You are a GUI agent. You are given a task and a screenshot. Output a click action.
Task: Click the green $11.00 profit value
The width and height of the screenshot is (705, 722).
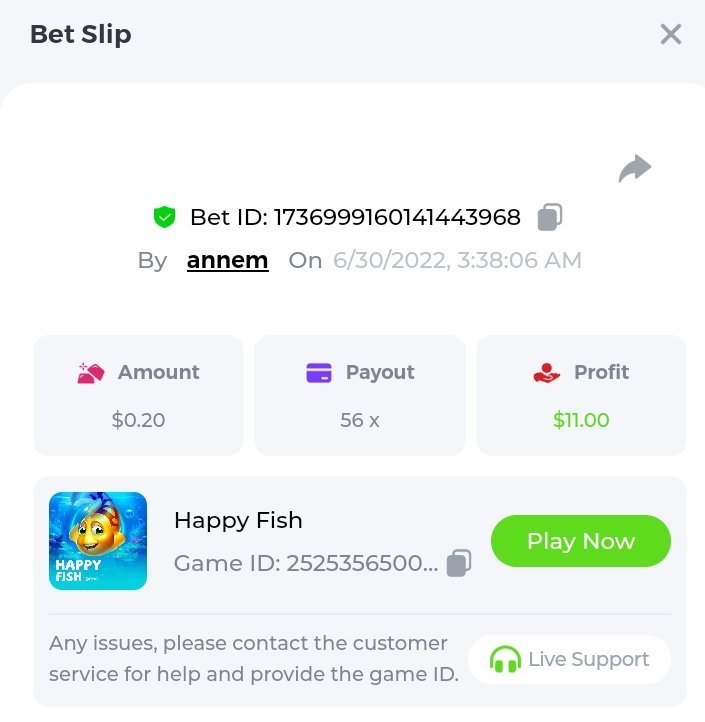581,420
